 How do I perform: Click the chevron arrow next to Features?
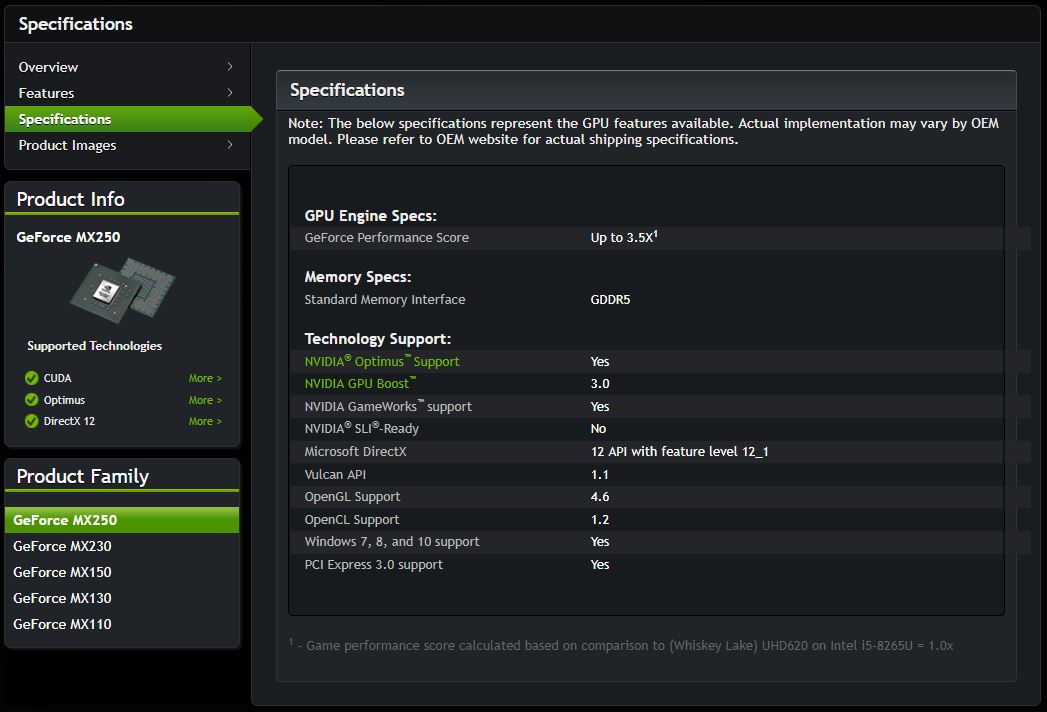[230, 92]
